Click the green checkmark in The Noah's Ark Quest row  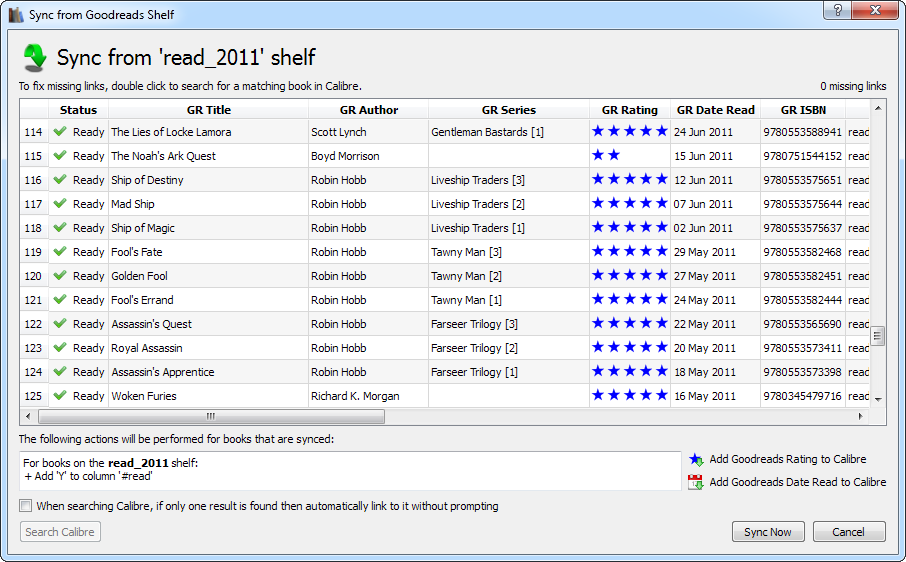click(x=60, y=156)
